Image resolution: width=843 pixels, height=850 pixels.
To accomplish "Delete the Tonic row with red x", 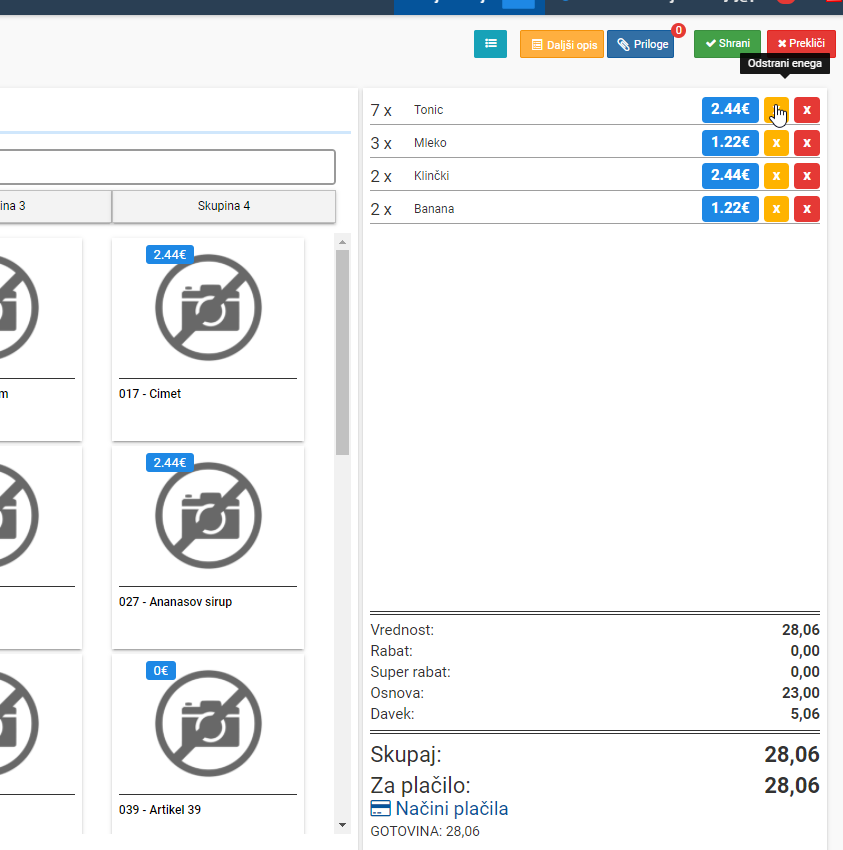I will pos(807,110).
